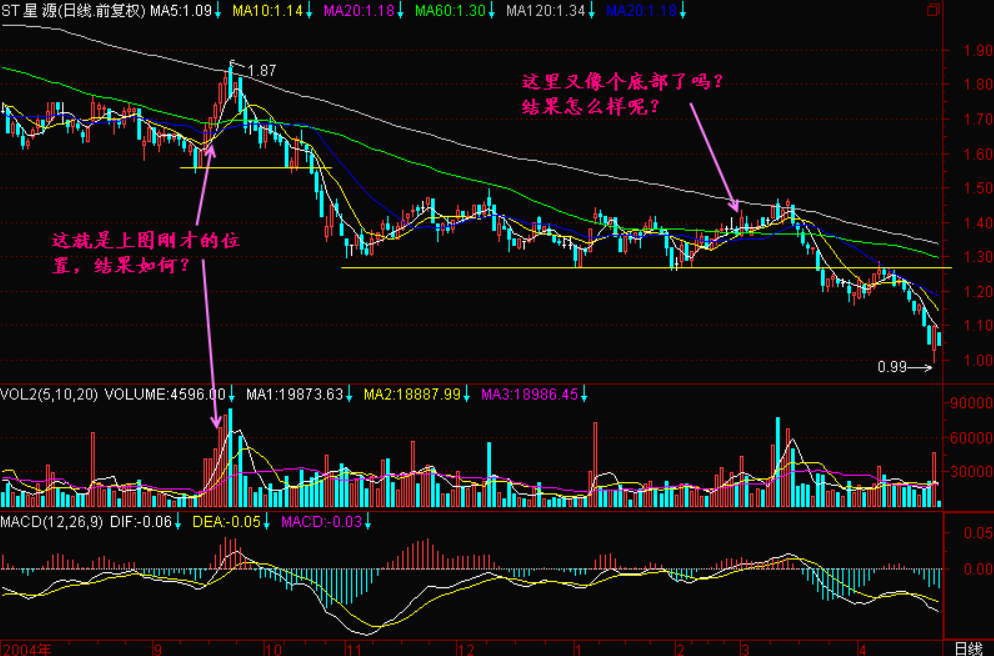
Task: Click the down arrow next to MA10:1.14
Action: tap(310, 10)
